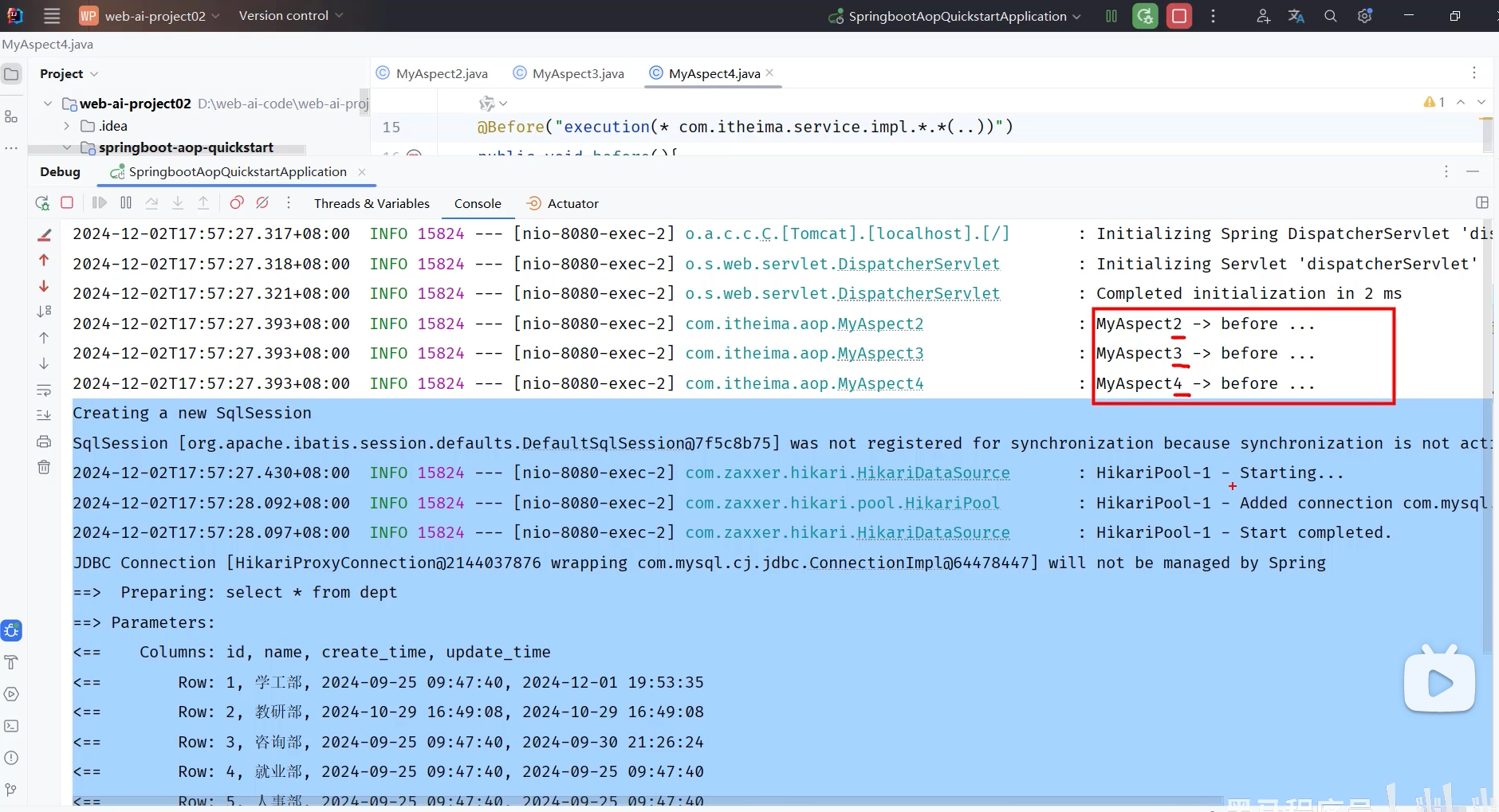This screenshot has width=1499, height=812.
Task: Click the Rerun SpringbootAopQuickstartApplication debug icon in title bar
Action: 1145,16
